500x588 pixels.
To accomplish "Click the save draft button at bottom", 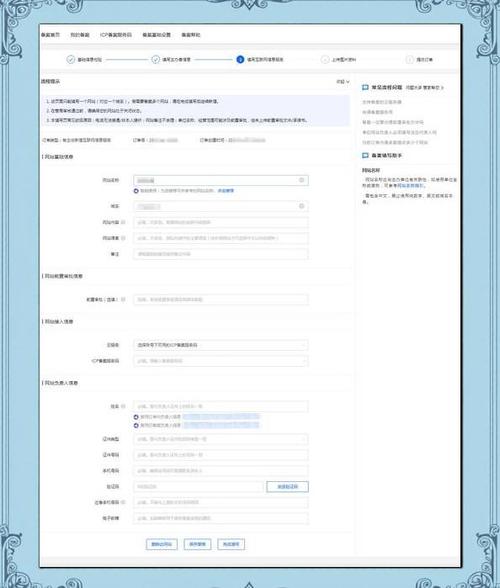I will pos(197,544).
